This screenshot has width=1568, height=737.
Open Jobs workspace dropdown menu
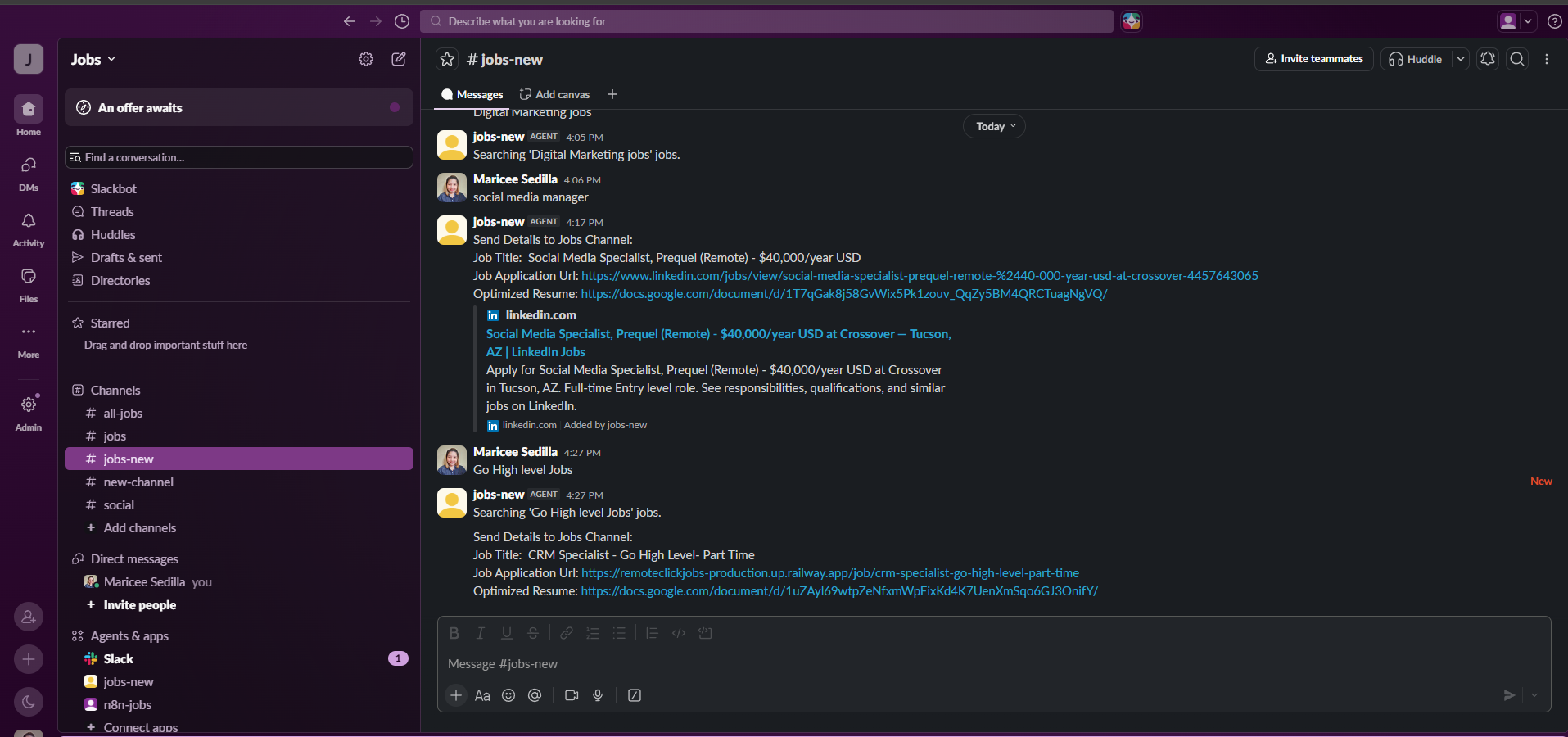click(x=93, y=60)
